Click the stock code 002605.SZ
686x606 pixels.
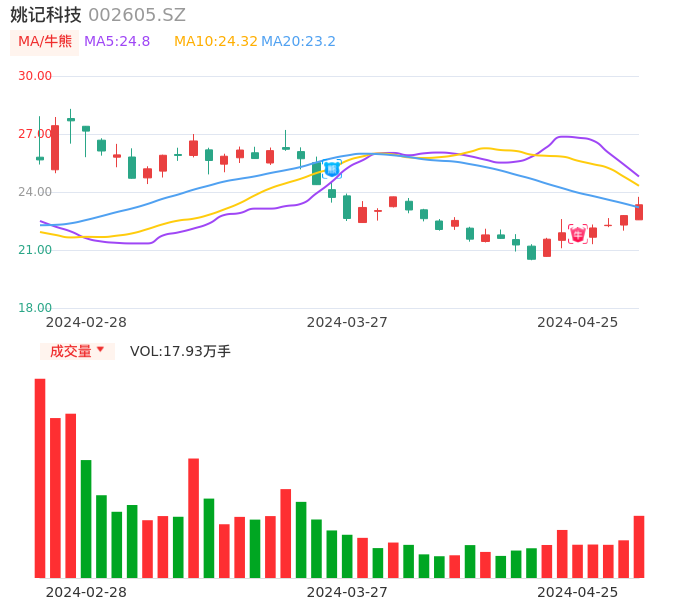(137, 15)
